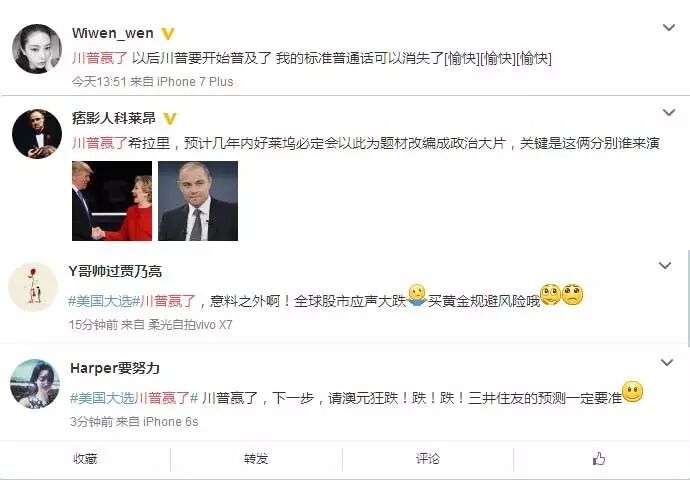
Task: Click the 评论 comment button
Action: [428, 459]
